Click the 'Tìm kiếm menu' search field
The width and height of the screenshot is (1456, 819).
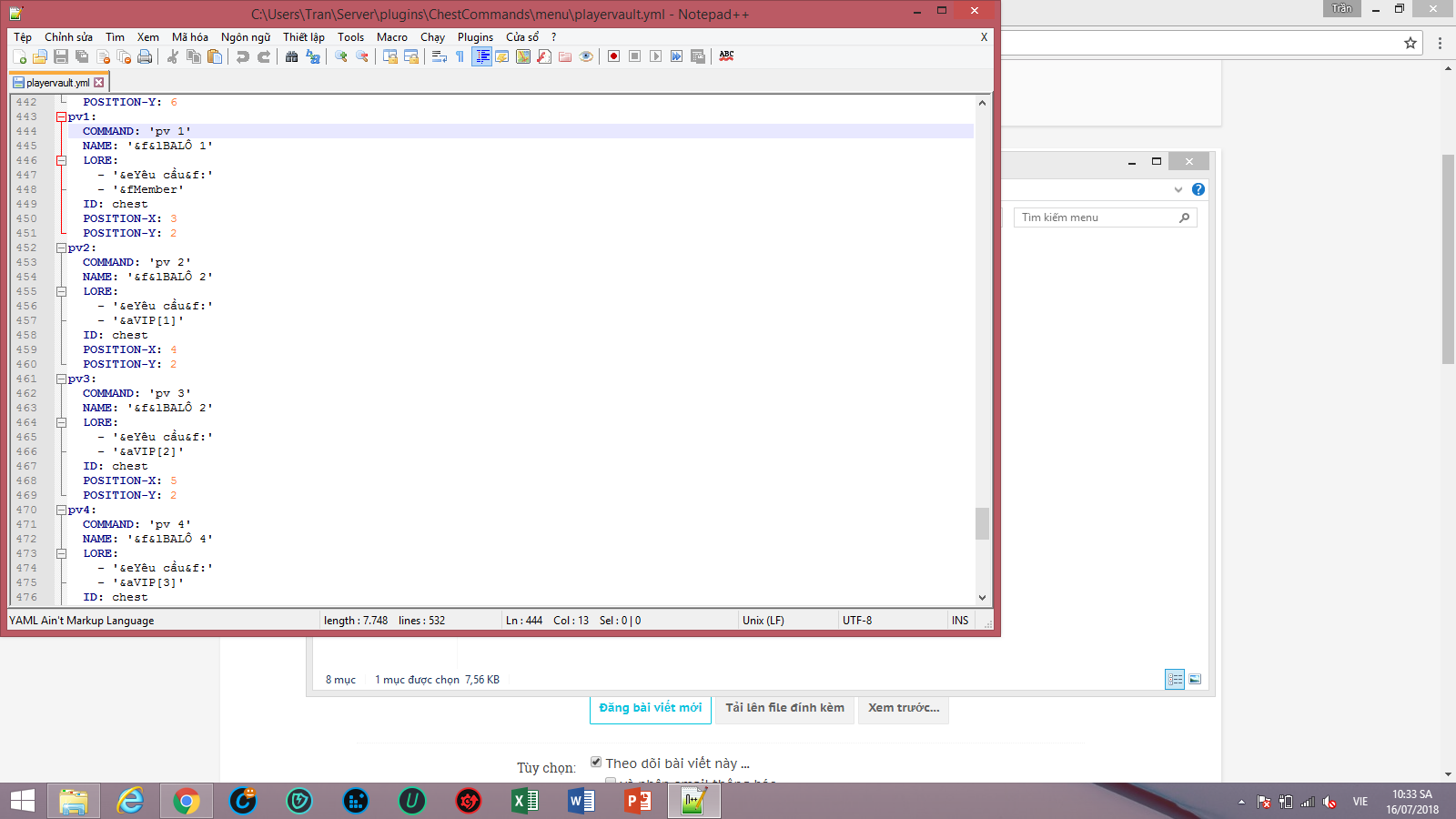point(1097,217)
